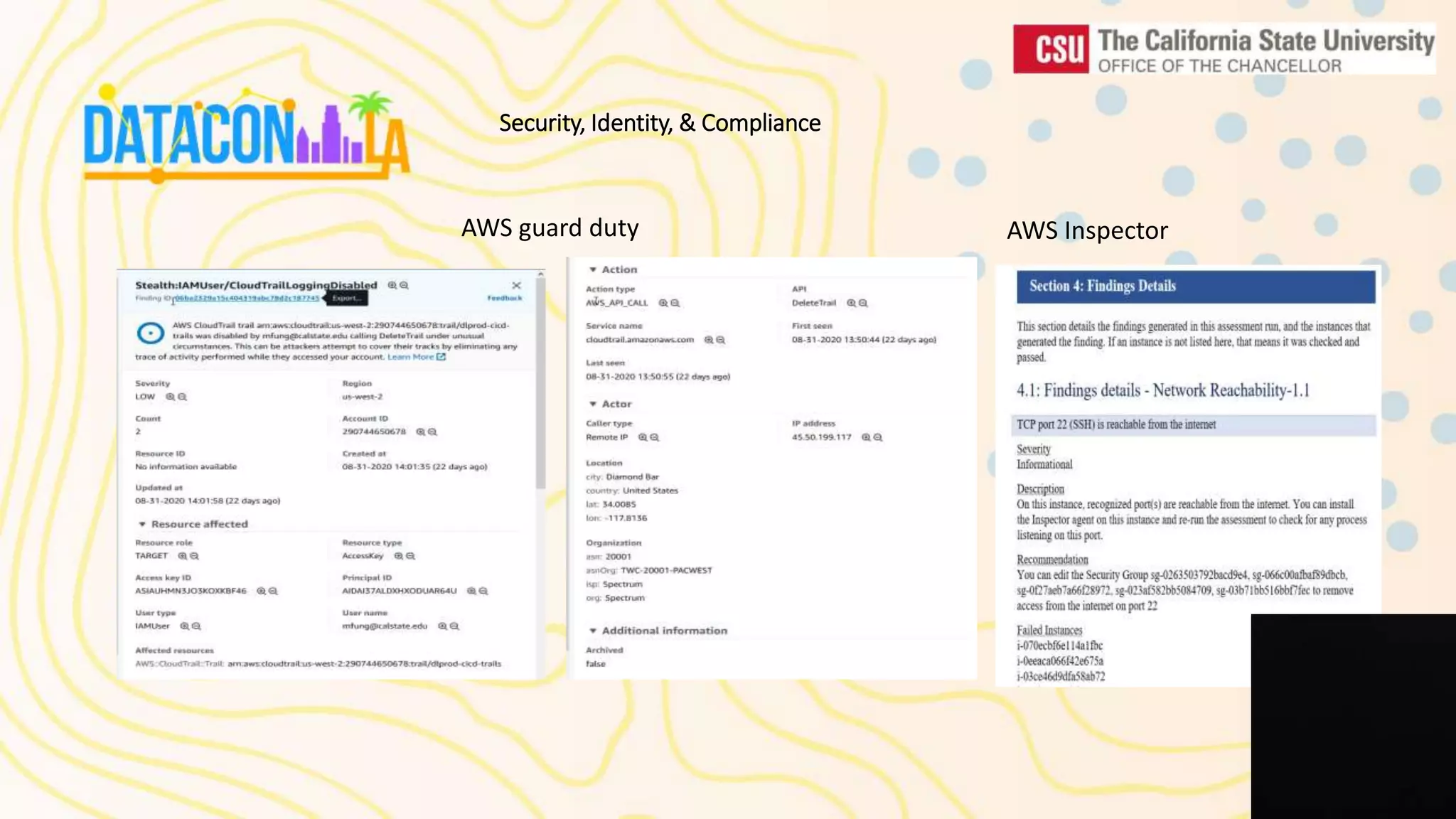The height and width of the screenshot is (819, 1456).
Task: Click zoom-out icon next to AWS_API_CALL action type
Action: click(x=675, y=303)
